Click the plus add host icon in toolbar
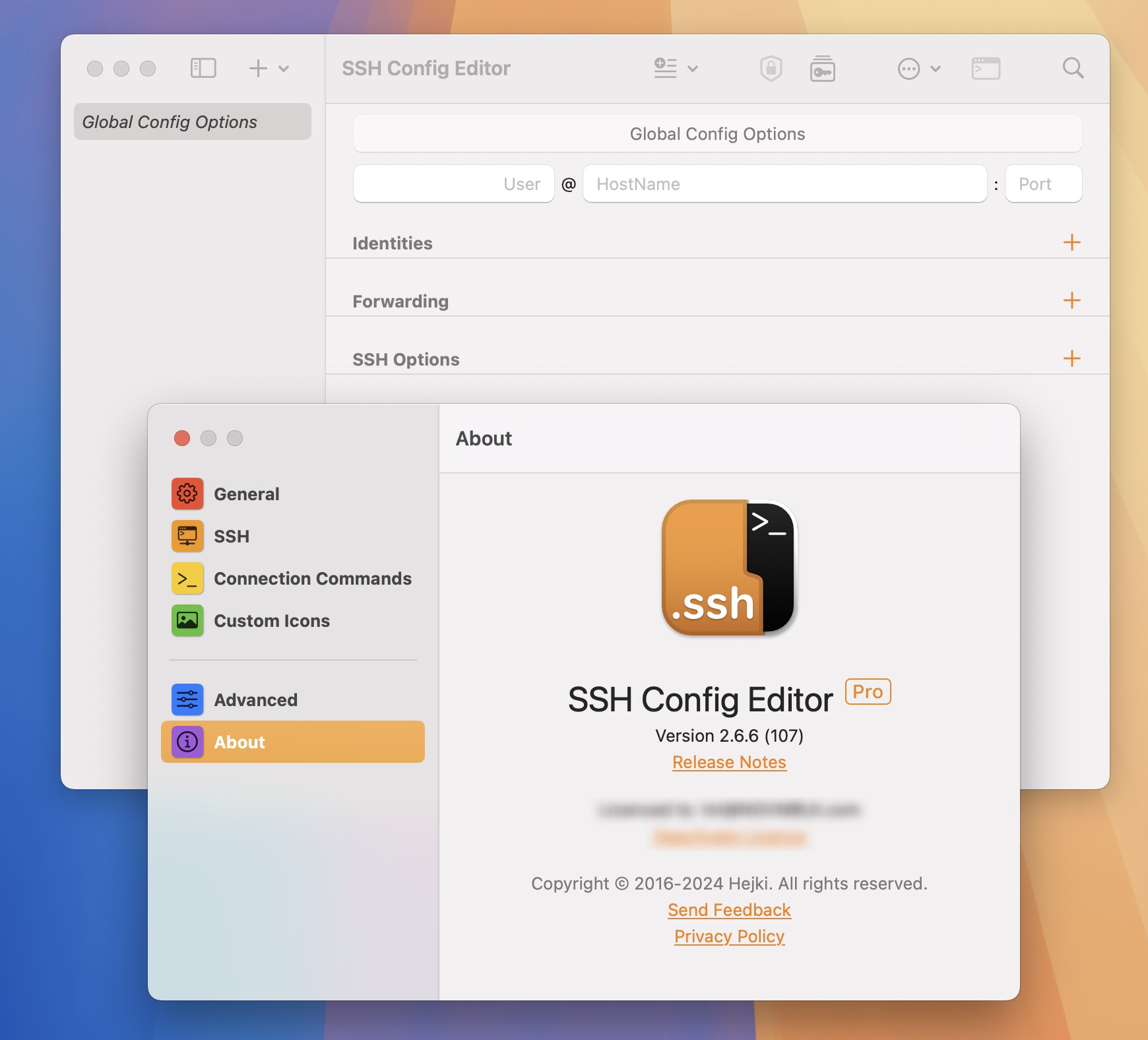Image resolution: width=1148 pixels, height=1040 pixels. (x=258, y=68)
